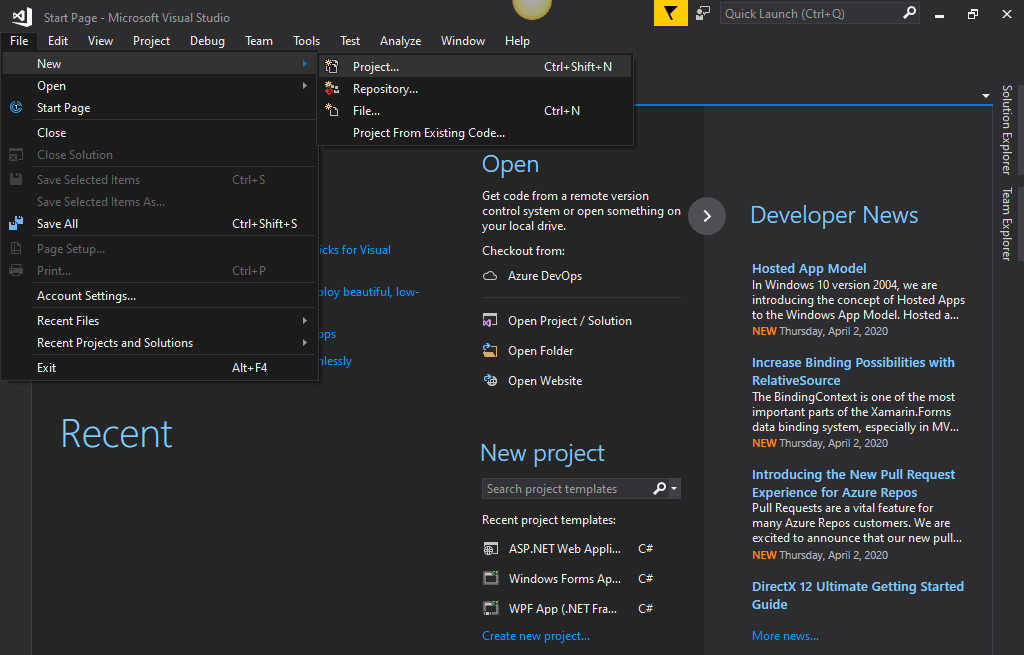
Task: Click the Repository icon in New submenu
Action: [x=332, y=89]
